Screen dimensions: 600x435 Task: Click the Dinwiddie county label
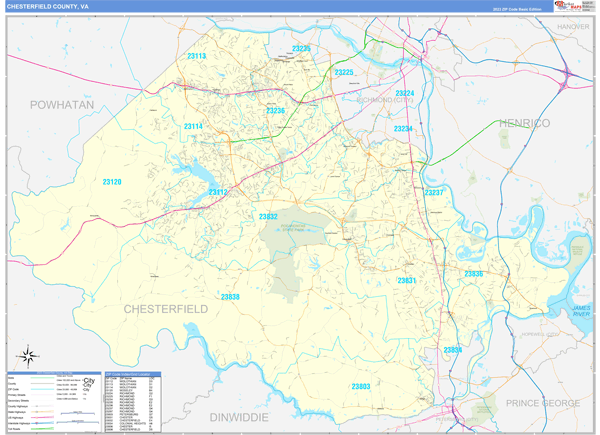coord(250,415)
